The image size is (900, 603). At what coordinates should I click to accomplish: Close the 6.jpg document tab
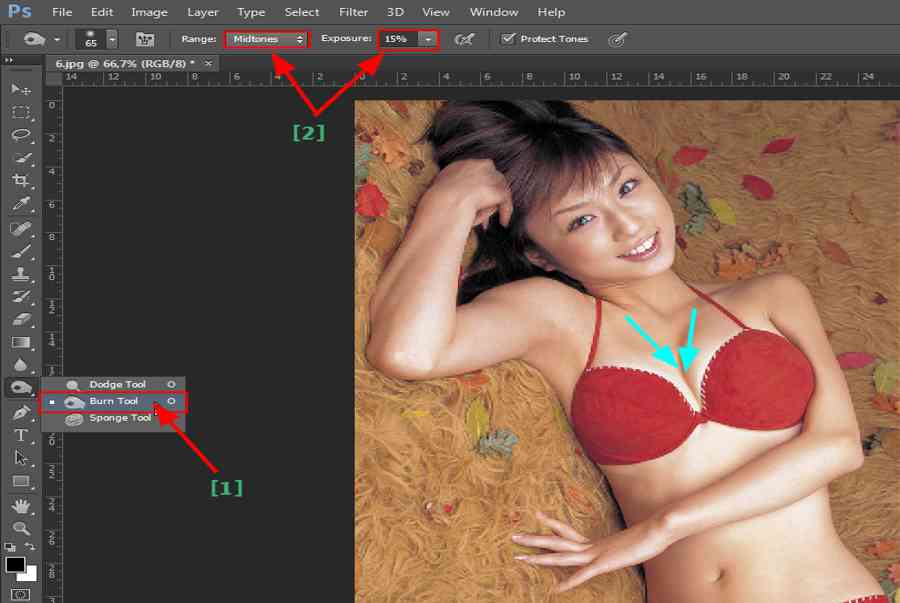[x=208, y=64]
